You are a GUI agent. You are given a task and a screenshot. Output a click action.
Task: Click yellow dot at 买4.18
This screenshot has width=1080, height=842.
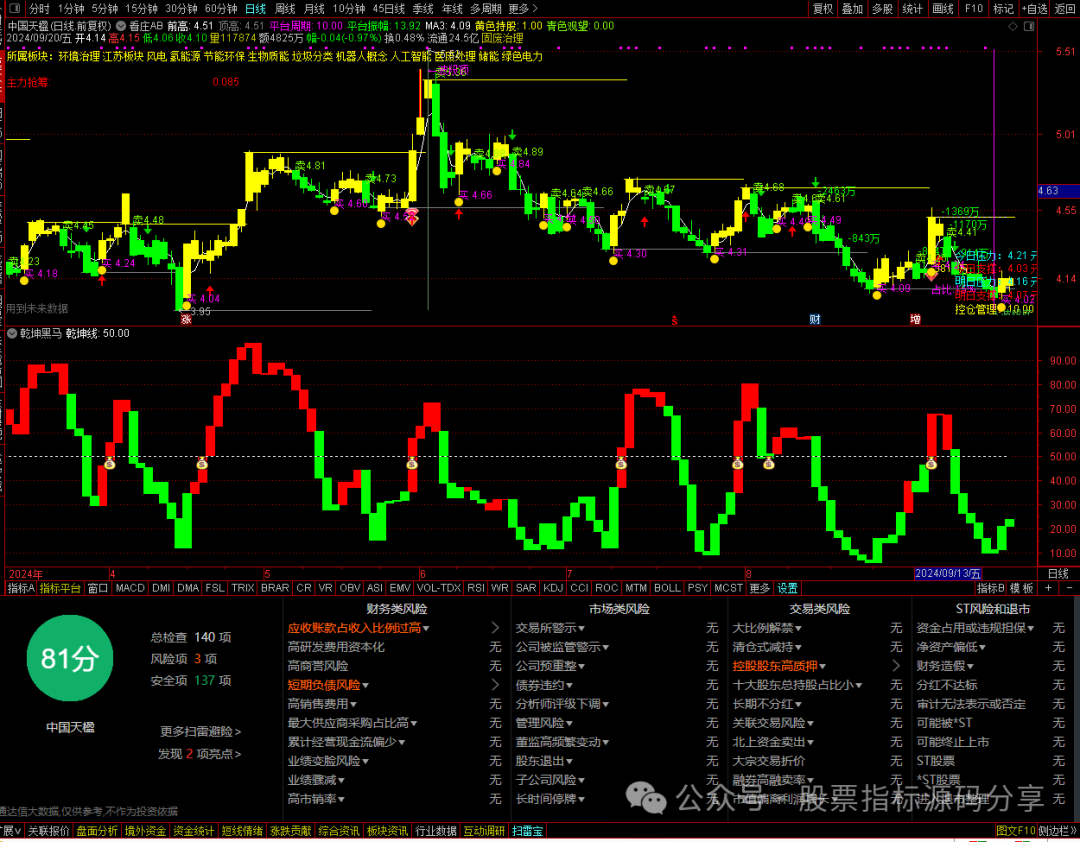pos(25,280)
